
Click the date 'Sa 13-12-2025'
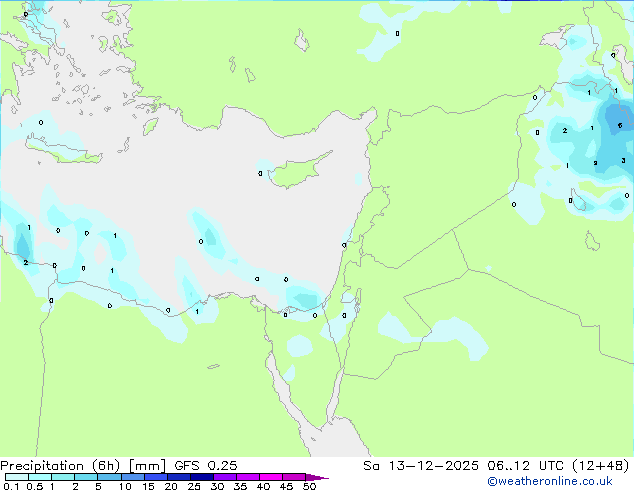coord(421,466)
